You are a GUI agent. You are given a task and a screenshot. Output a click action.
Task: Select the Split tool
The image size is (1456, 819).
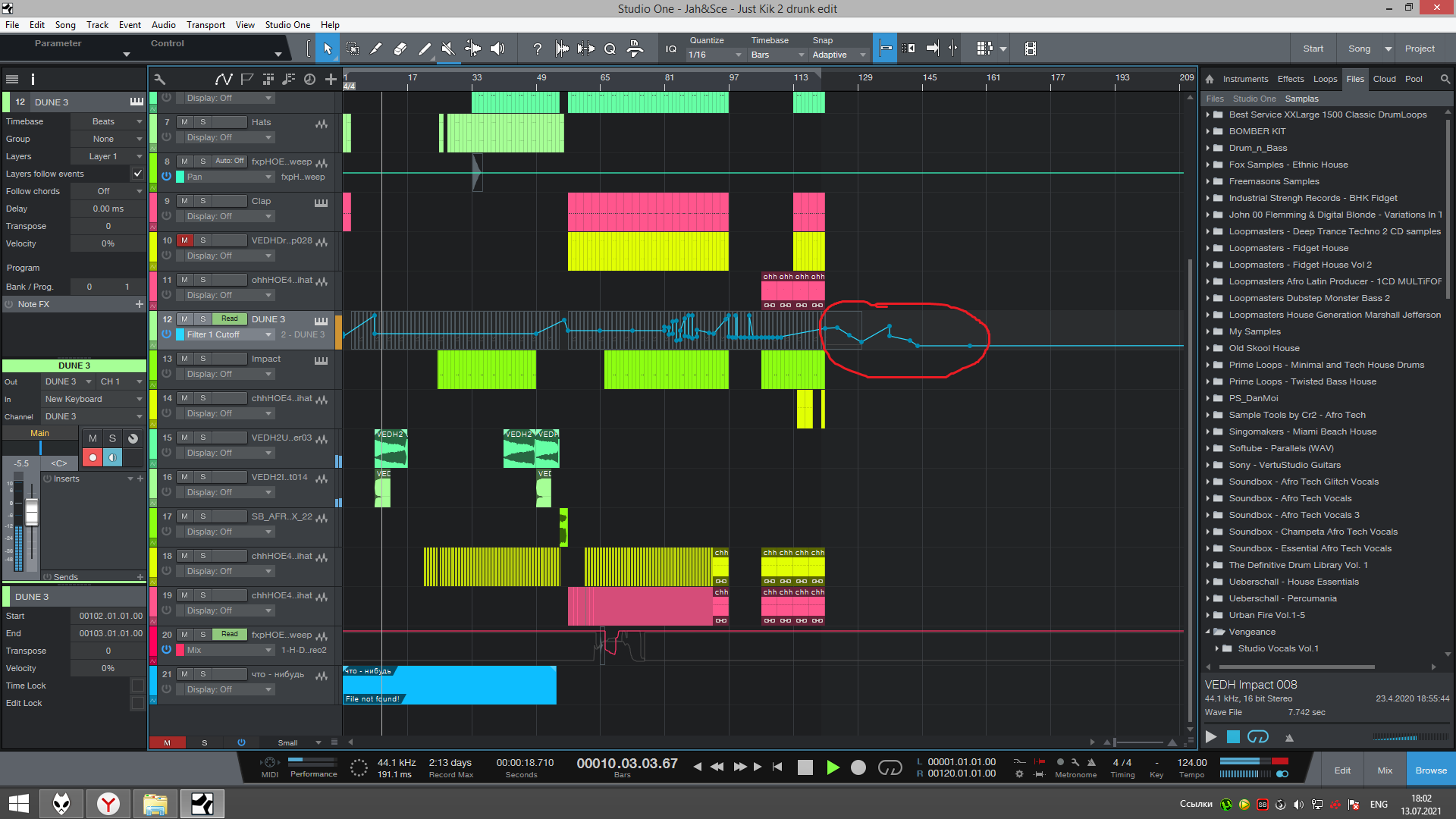click(376, 49)
